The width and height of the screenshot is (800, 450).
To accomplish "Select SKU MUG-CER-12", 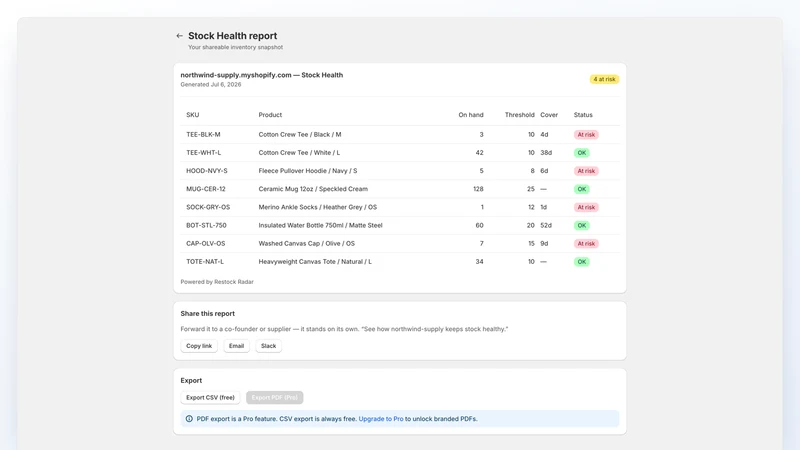I will pyautogui.click(x=206, y=189).
